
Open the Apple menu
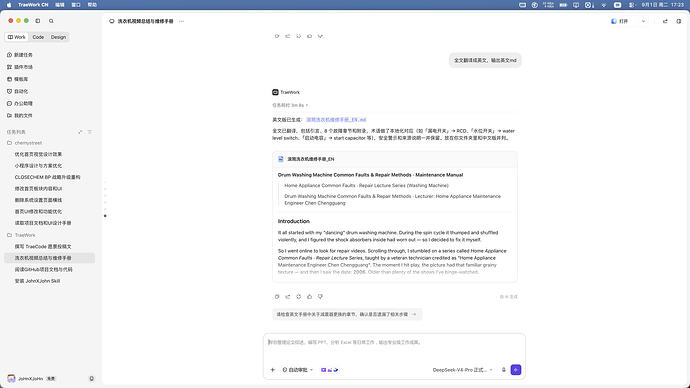point(9,5)
